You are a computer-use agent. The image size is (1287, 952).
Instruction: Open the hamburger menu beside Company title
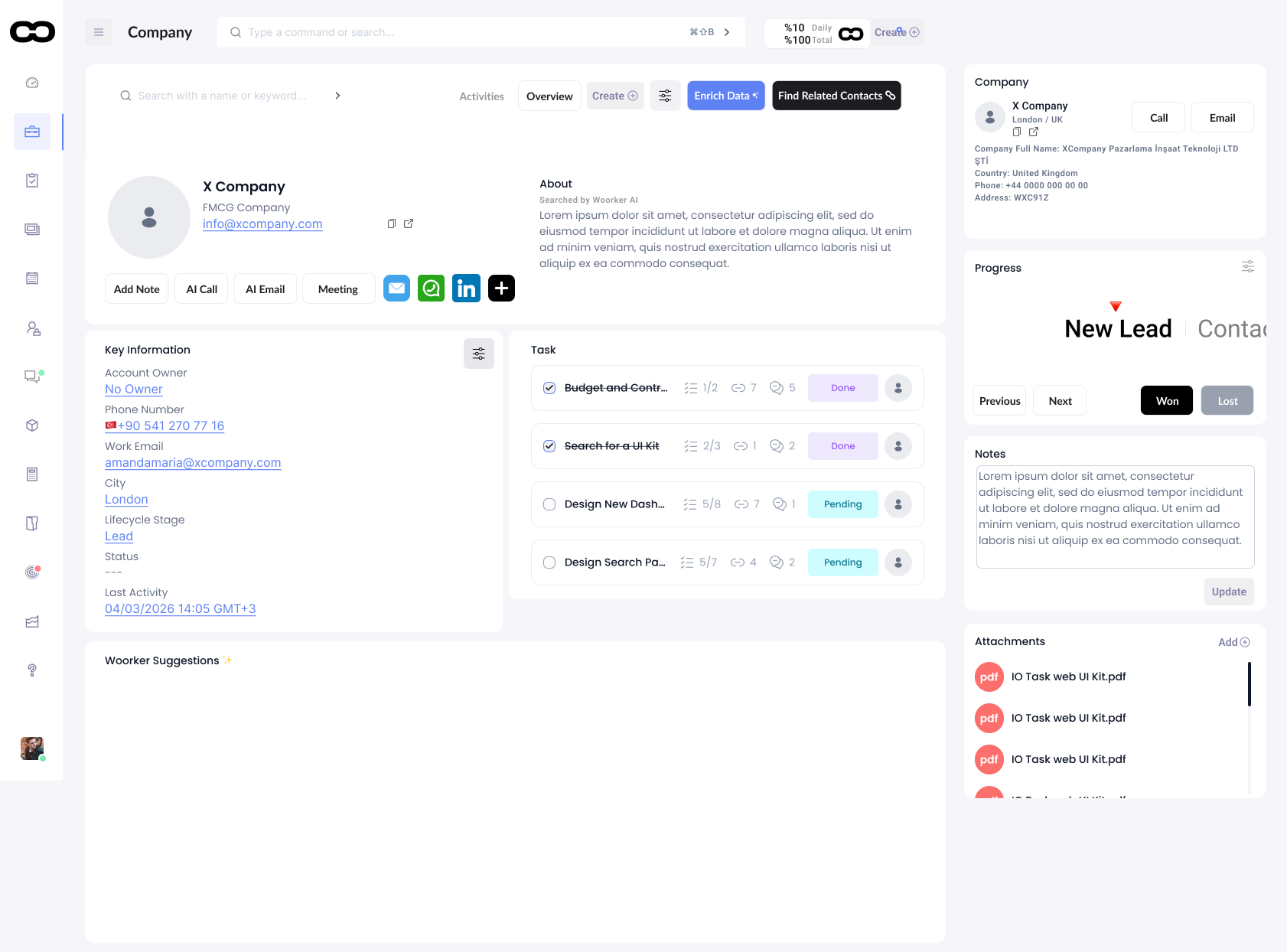click(x=99, y=32)
